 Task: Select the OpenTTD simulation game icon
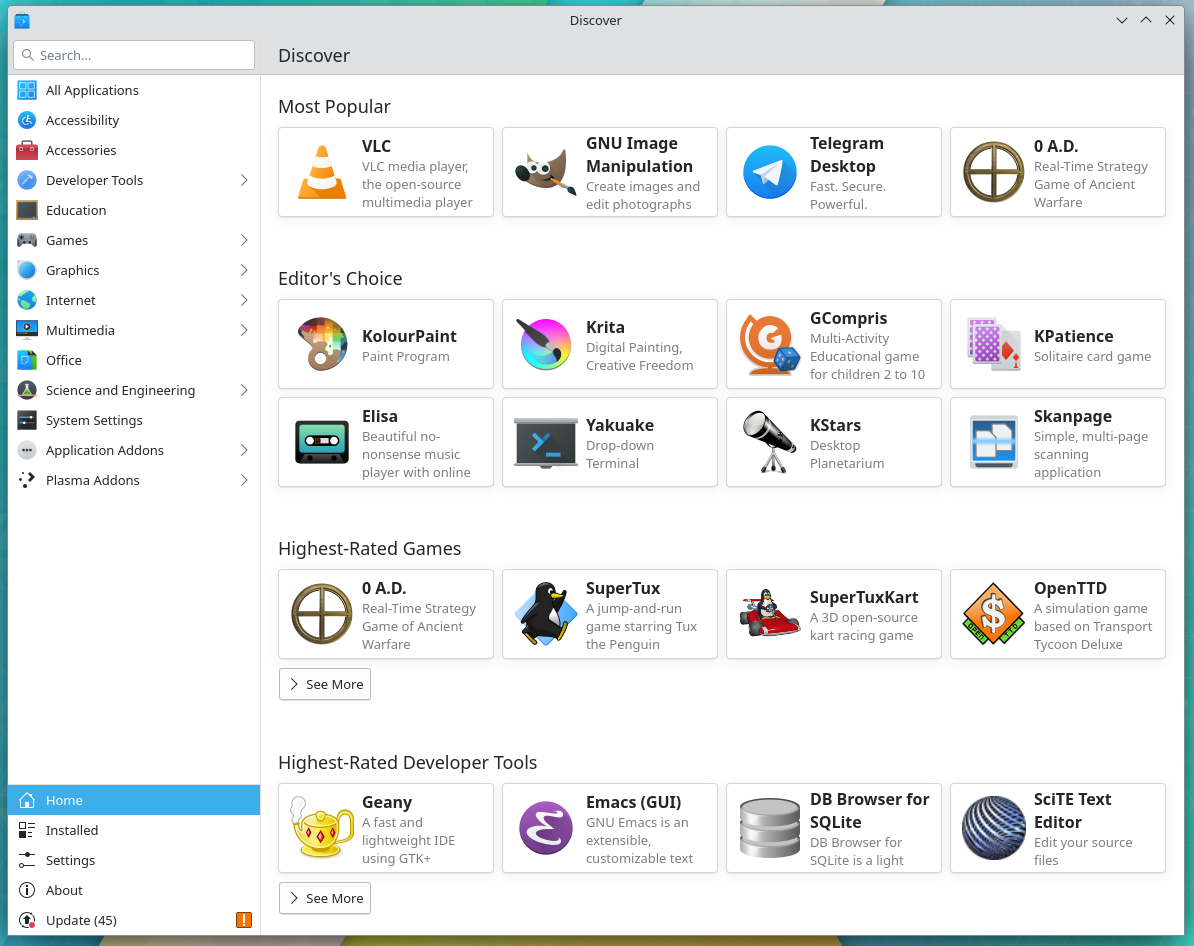pyautogui.click(x=993, y=614)
